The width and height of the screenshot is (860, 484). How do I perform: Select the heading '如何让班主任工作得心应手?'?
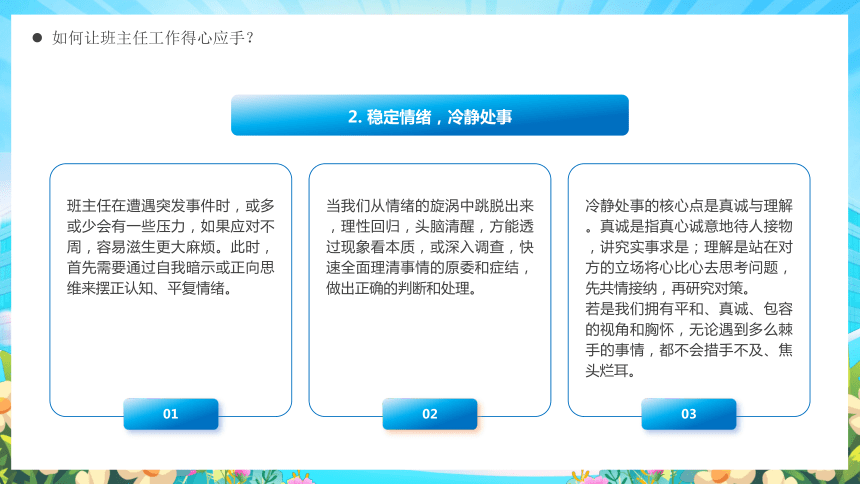coord(152,38)
